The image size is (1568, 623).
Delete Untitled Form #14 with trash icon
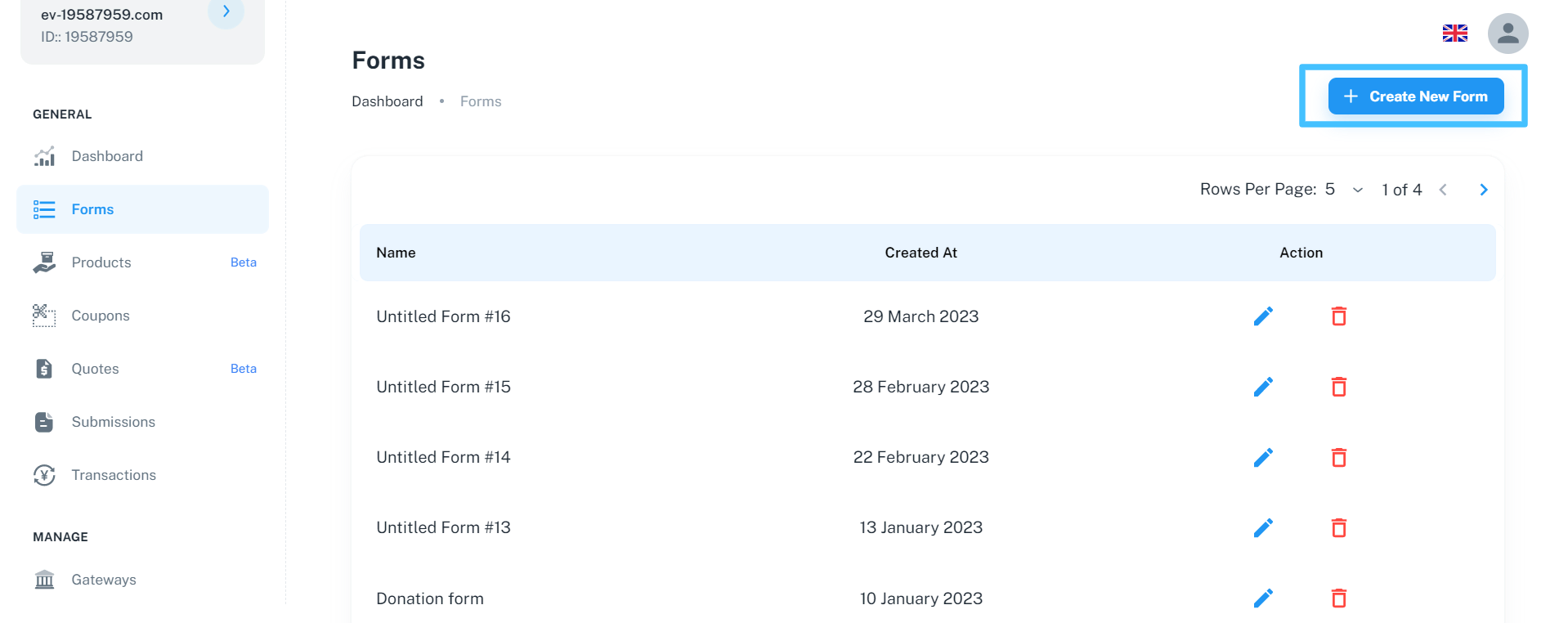point(1338,457)
